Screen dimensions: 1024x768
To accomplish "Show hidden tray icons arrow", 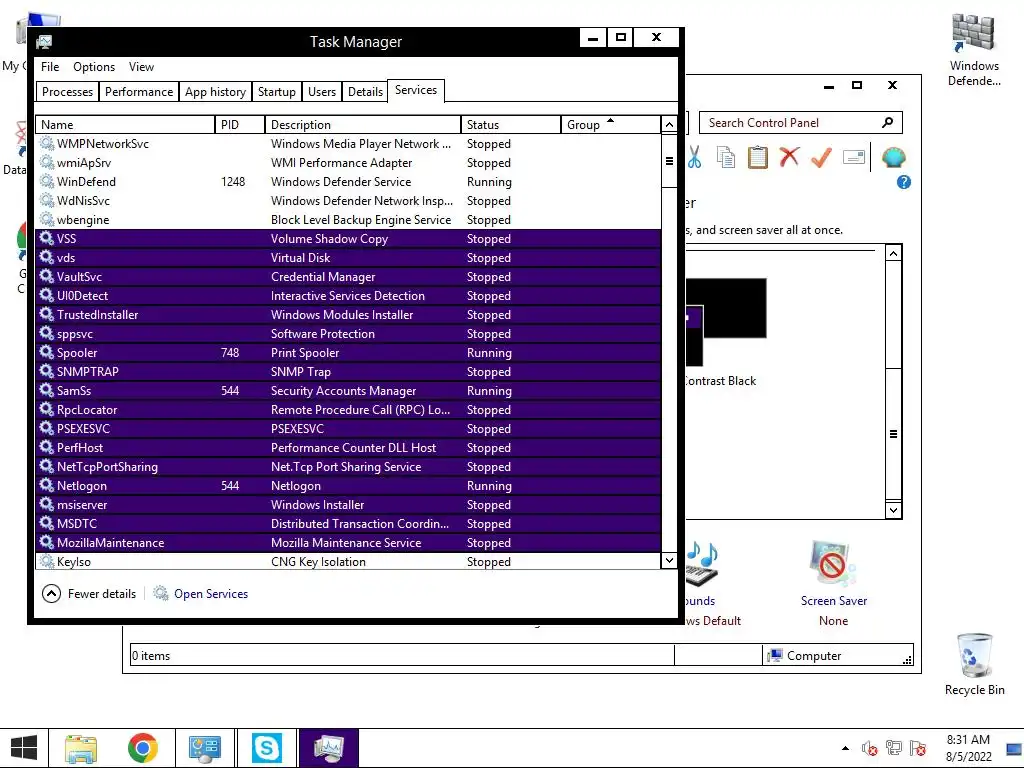I will 845,748.
